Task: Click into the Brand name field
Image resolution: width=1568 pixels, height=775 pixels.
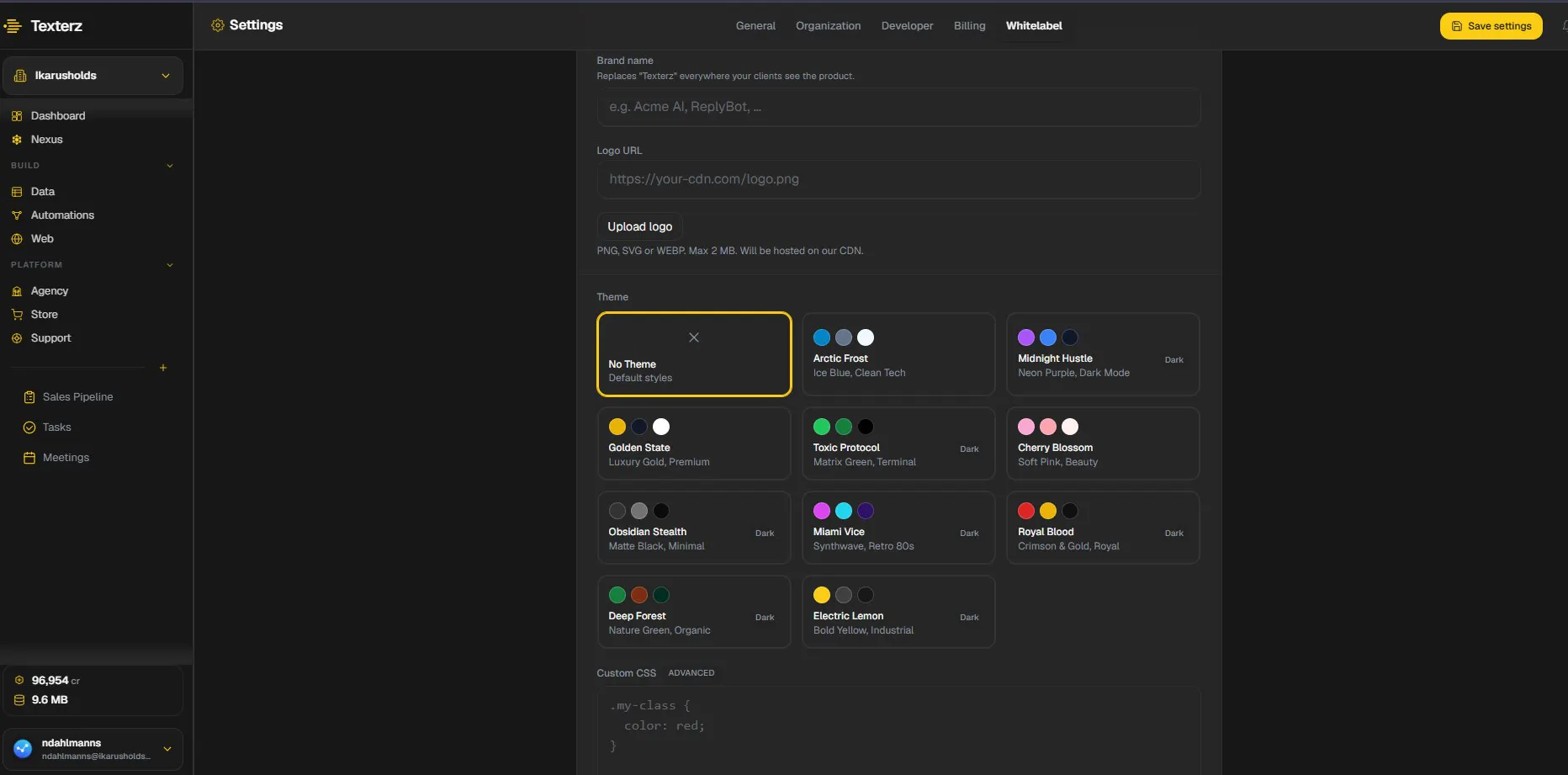Action: click(898, 107)
